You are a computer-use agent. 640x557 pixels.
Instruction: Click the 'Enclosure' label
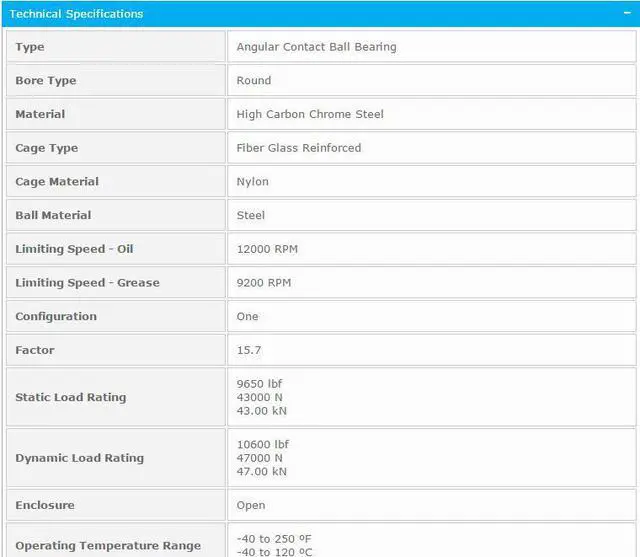point(45,505)
